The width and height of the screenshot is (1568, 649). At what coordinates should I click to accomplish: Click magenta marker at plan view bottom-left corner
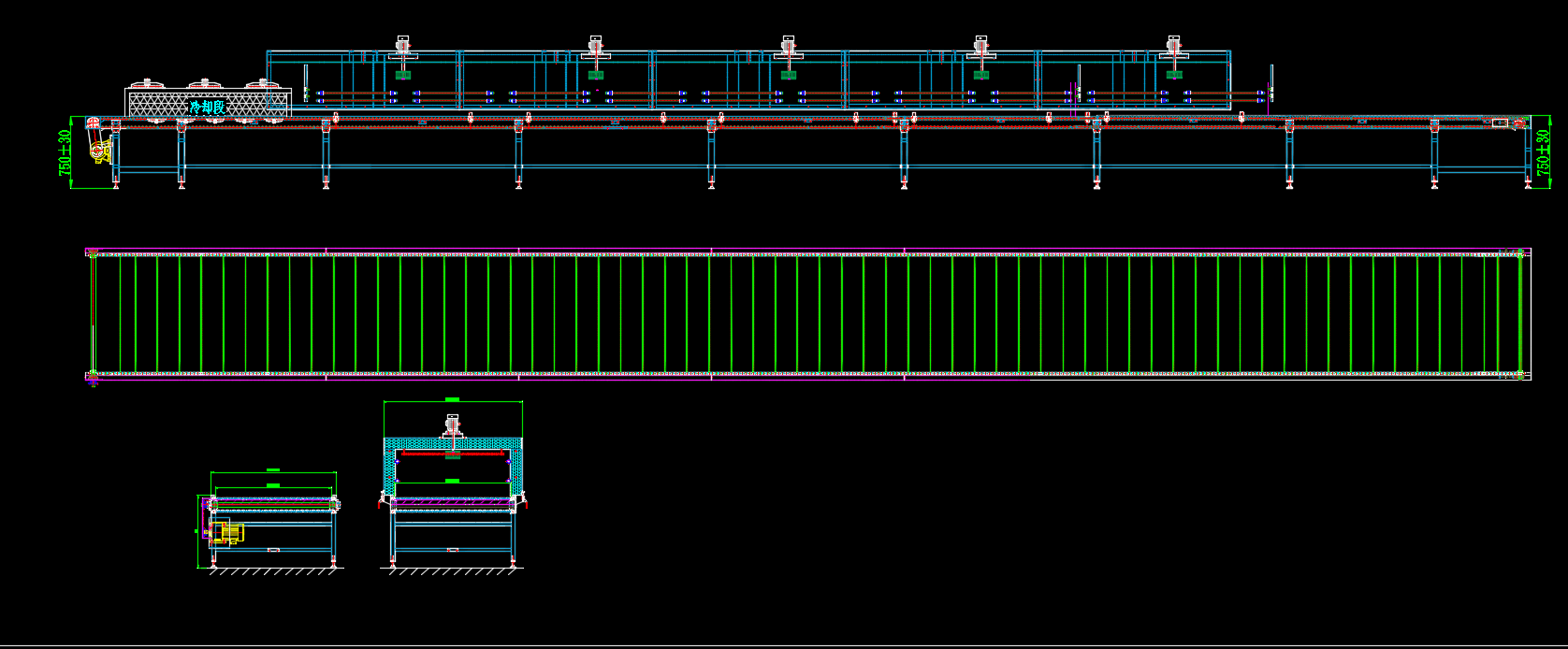[93, 380]
